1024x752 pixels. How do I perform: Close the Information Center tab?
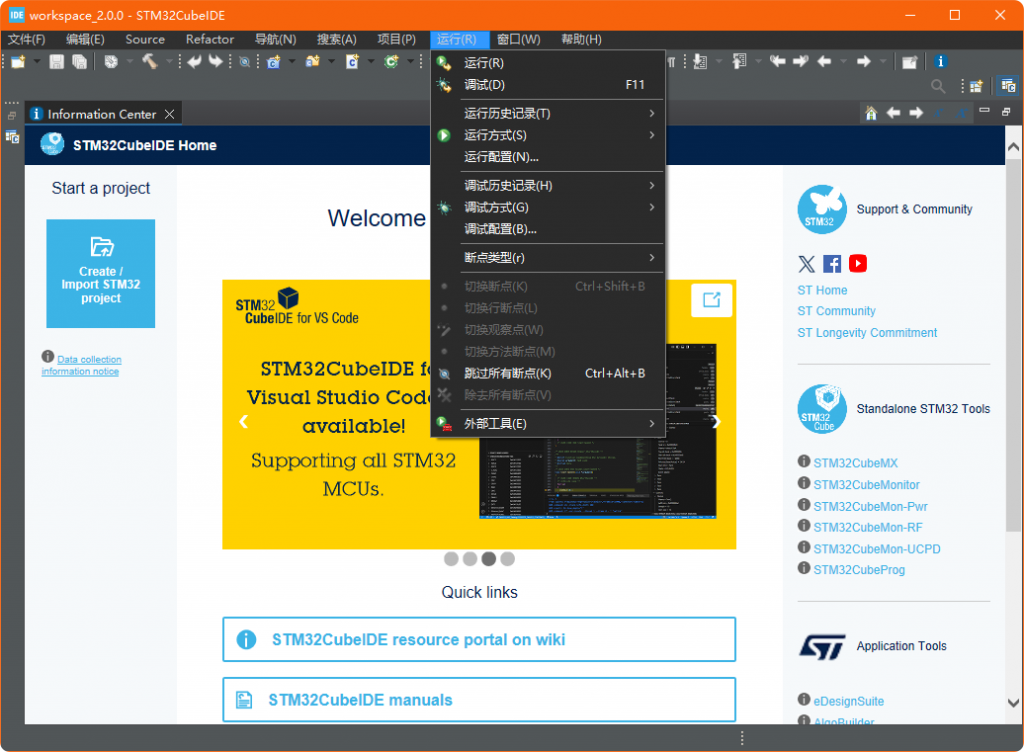tap(170, 114)
